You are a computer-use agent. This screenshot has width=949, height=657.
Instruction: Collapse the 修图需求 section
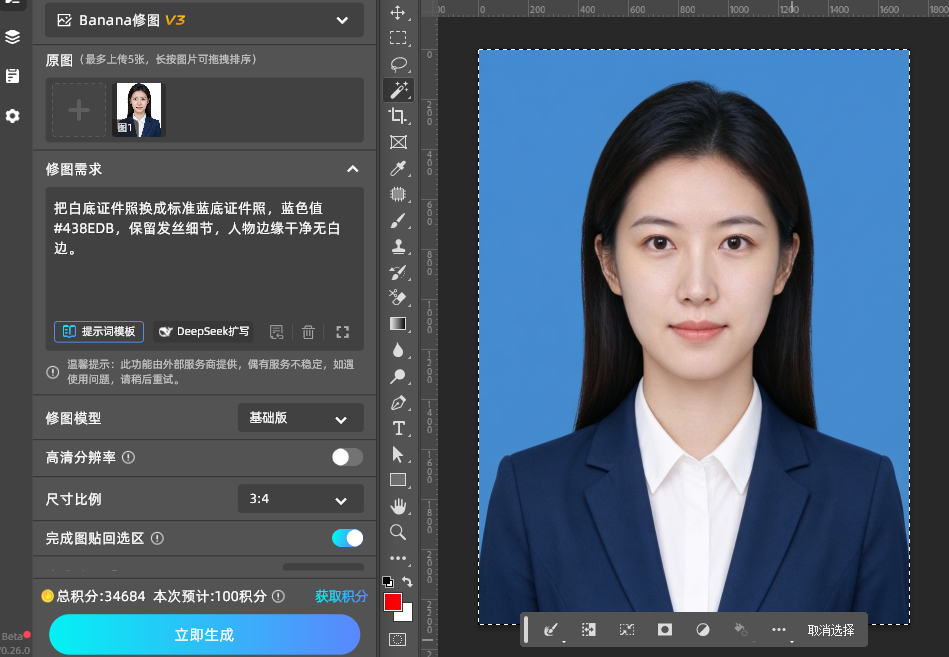(x=353, y=169)
